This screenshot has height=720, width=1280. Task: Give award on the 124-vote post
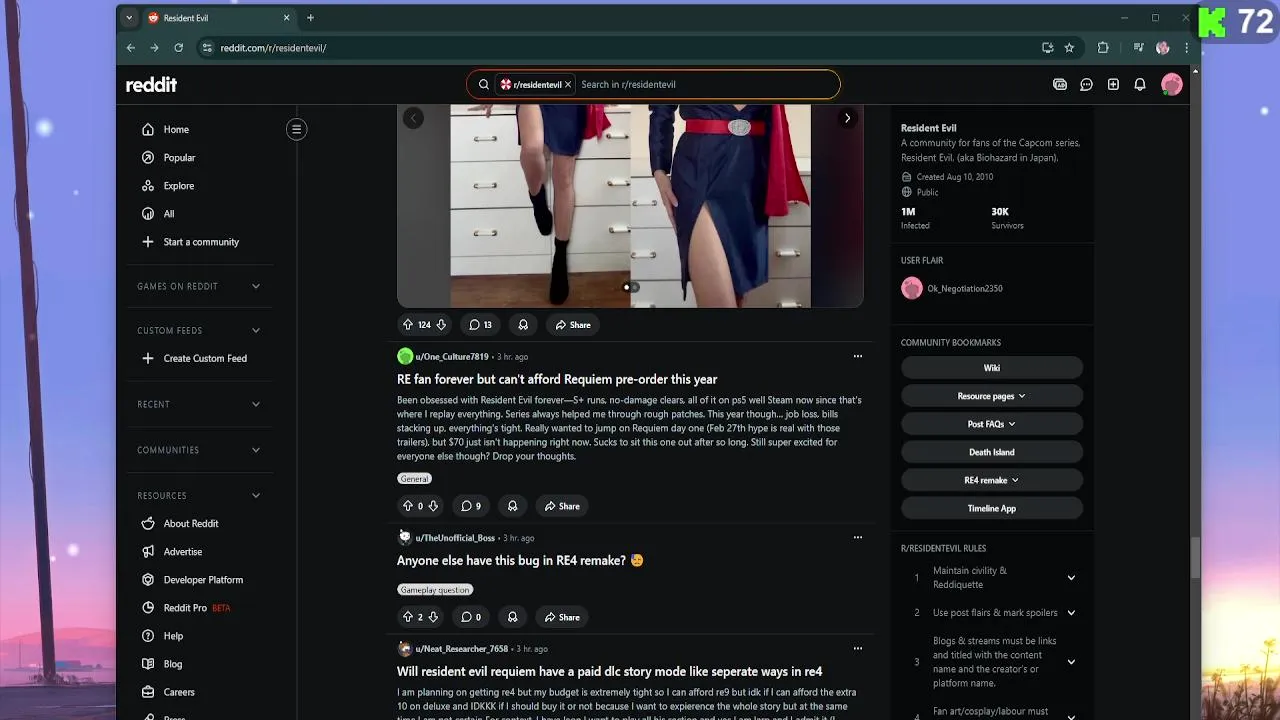pos(523,325)
